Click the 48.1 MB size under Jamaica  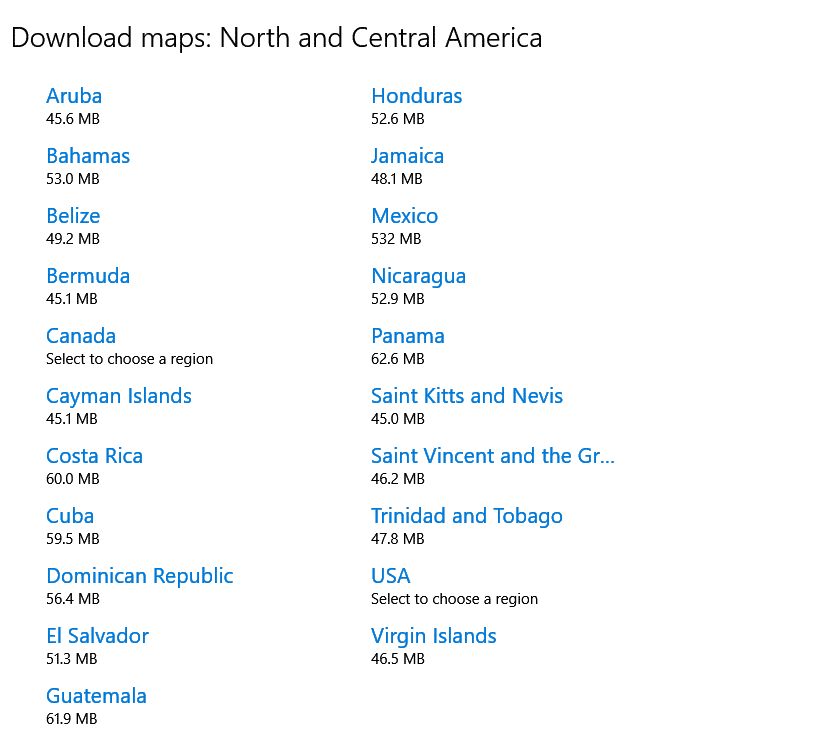(x=397, y=179)
